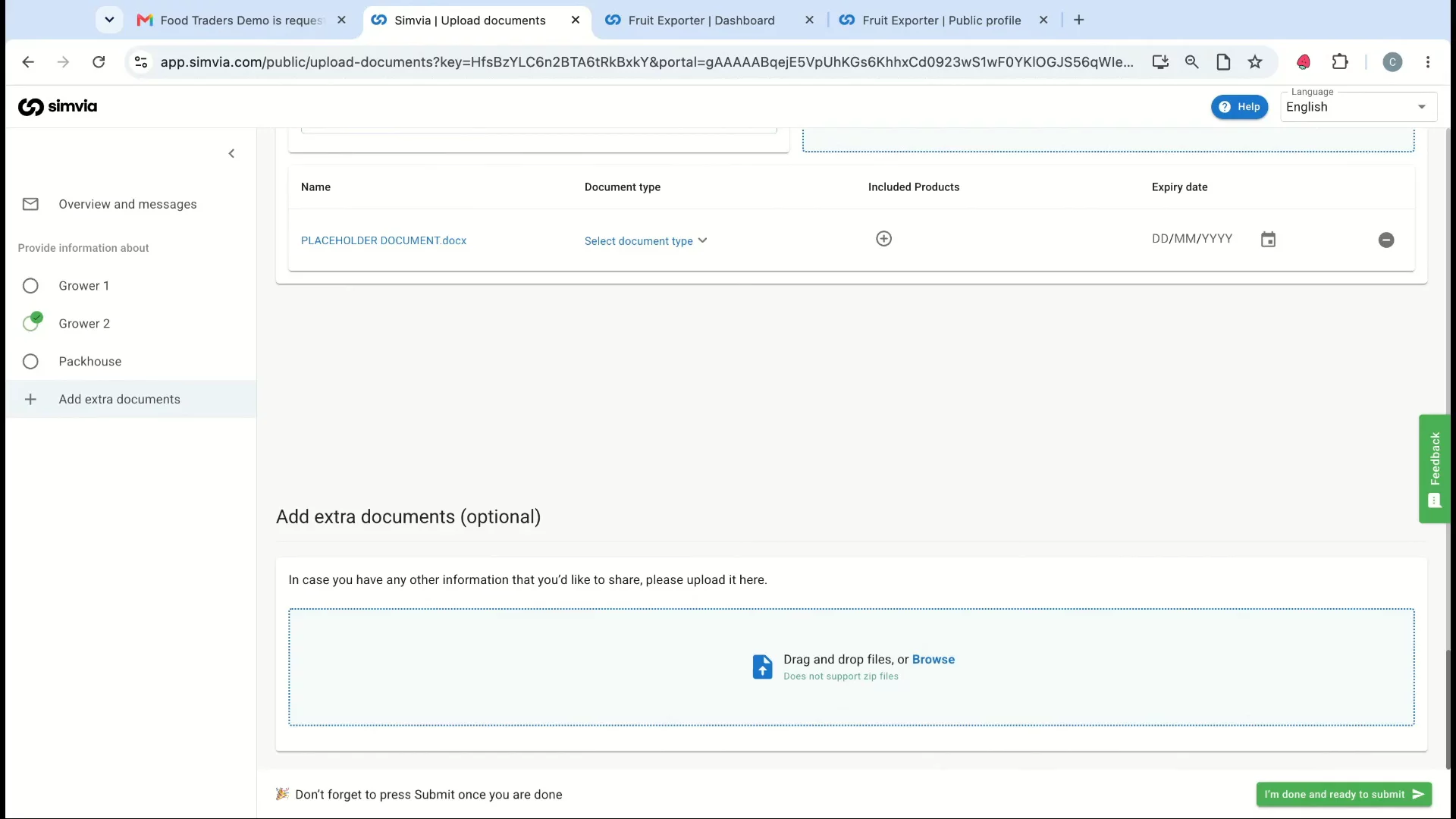This screenshot has width=1456, height=819.
Task: Open the Extensions puzzle icon
Action: point(1340,62)
